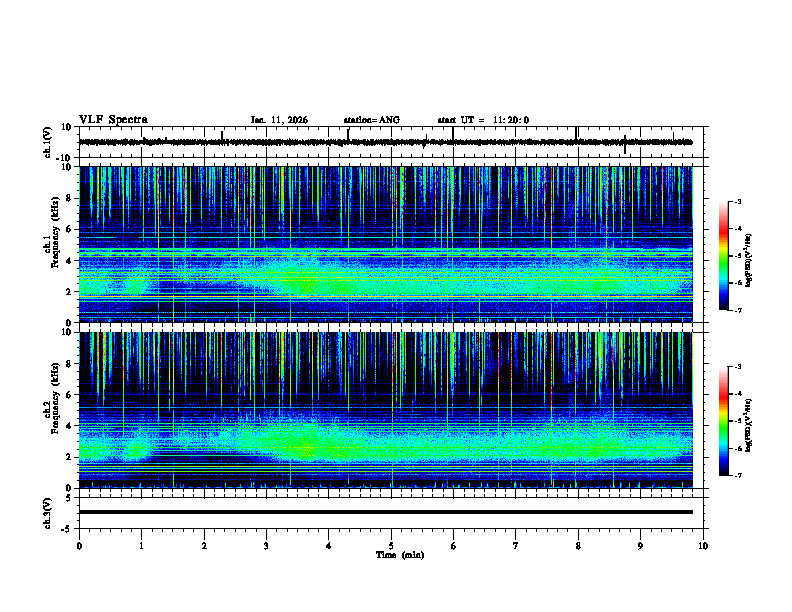Click the "-3" label on ch.2 color bar
This screenshot has width=792, height=612.
[x=737, y=367]
